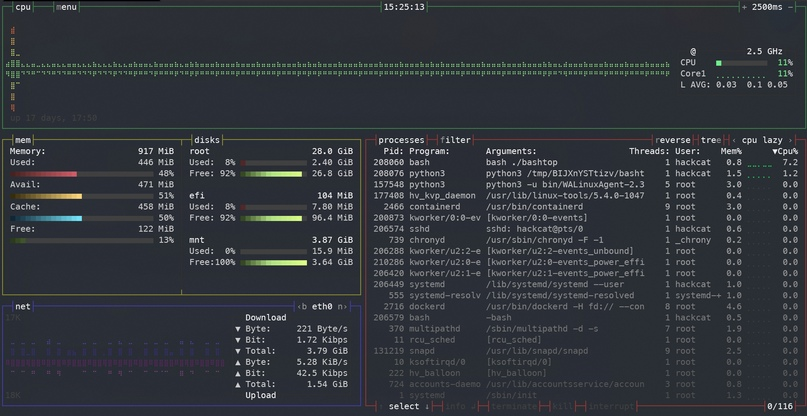Screen dimensions: 807x416
Task: Click the process filter field
Action: [x=456, y=140]
